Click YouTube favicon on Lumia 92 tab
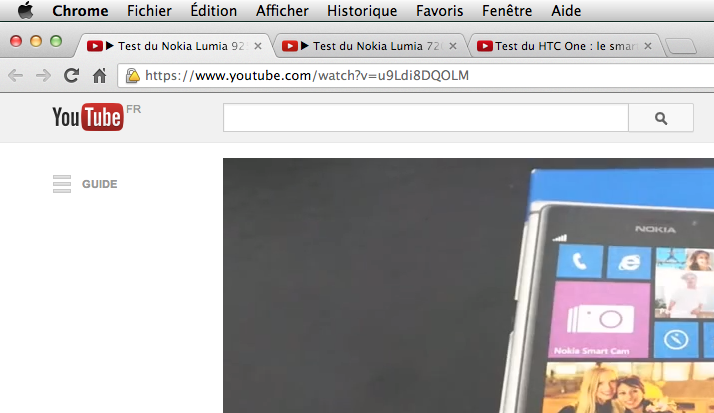The width and height of the screenshot is (714, 413). [x=95, y=46]
